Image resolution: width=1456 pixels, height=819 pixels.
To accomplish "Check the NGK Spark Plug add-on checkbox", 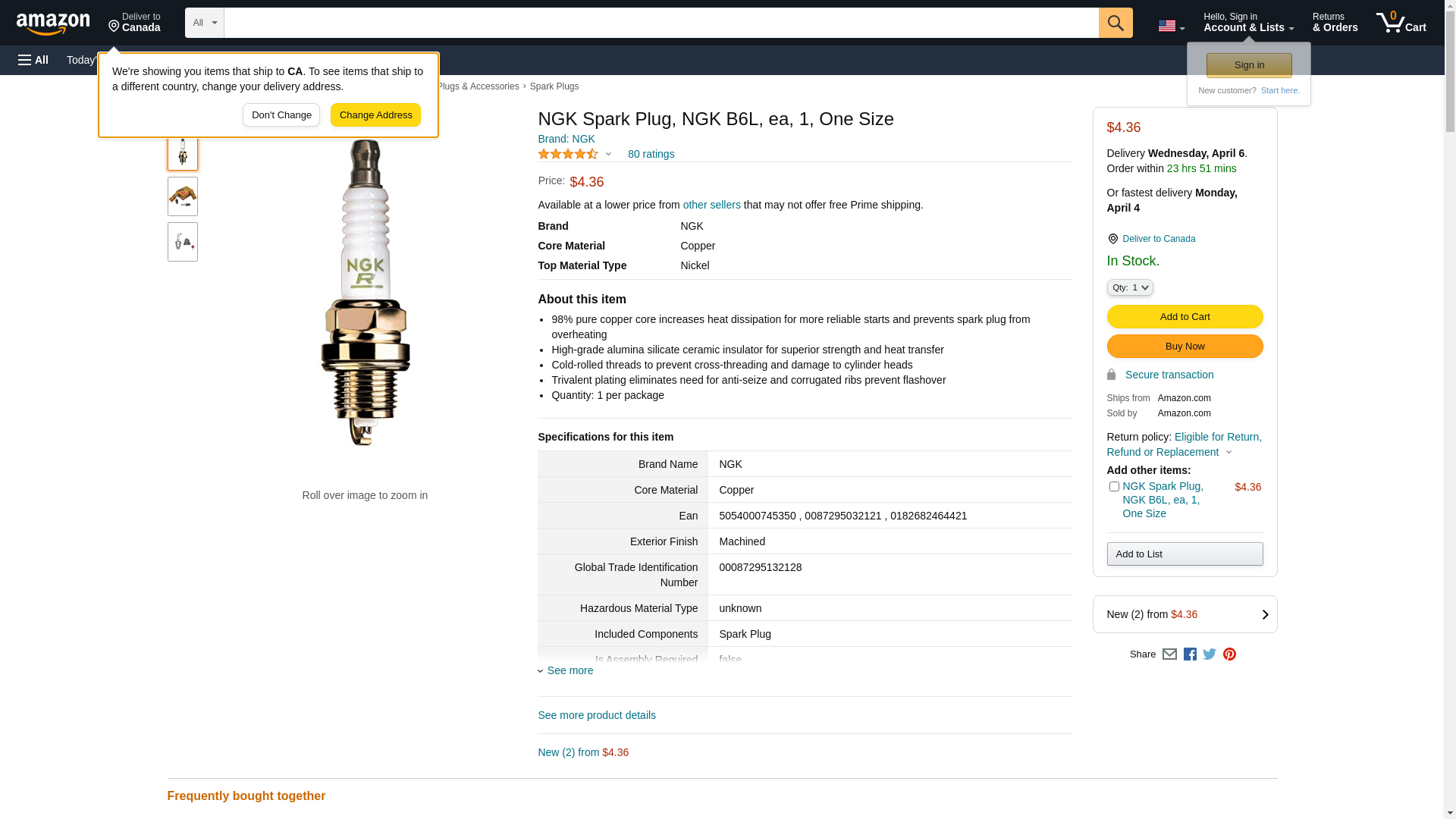I will tap(1114, 487).
